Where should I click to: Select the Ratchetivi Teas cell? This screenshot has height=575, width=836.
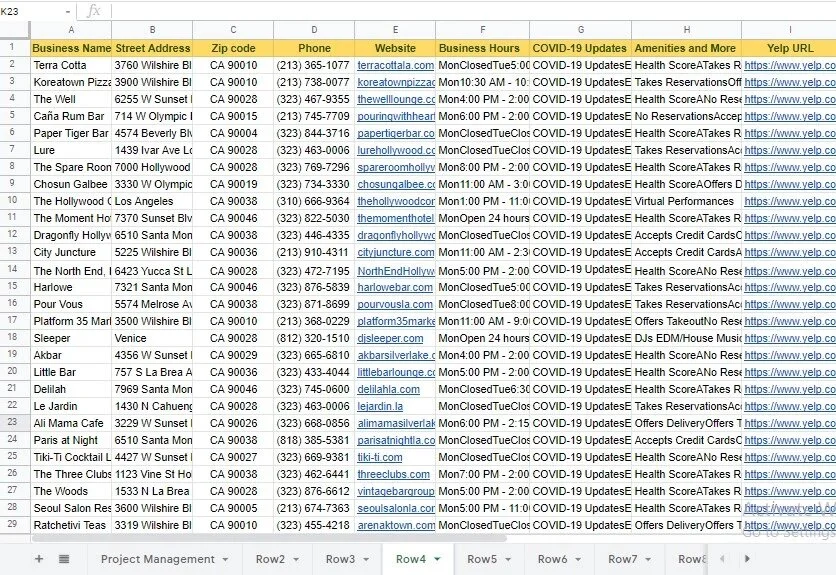pyautogui.click(x=71, y=525)
